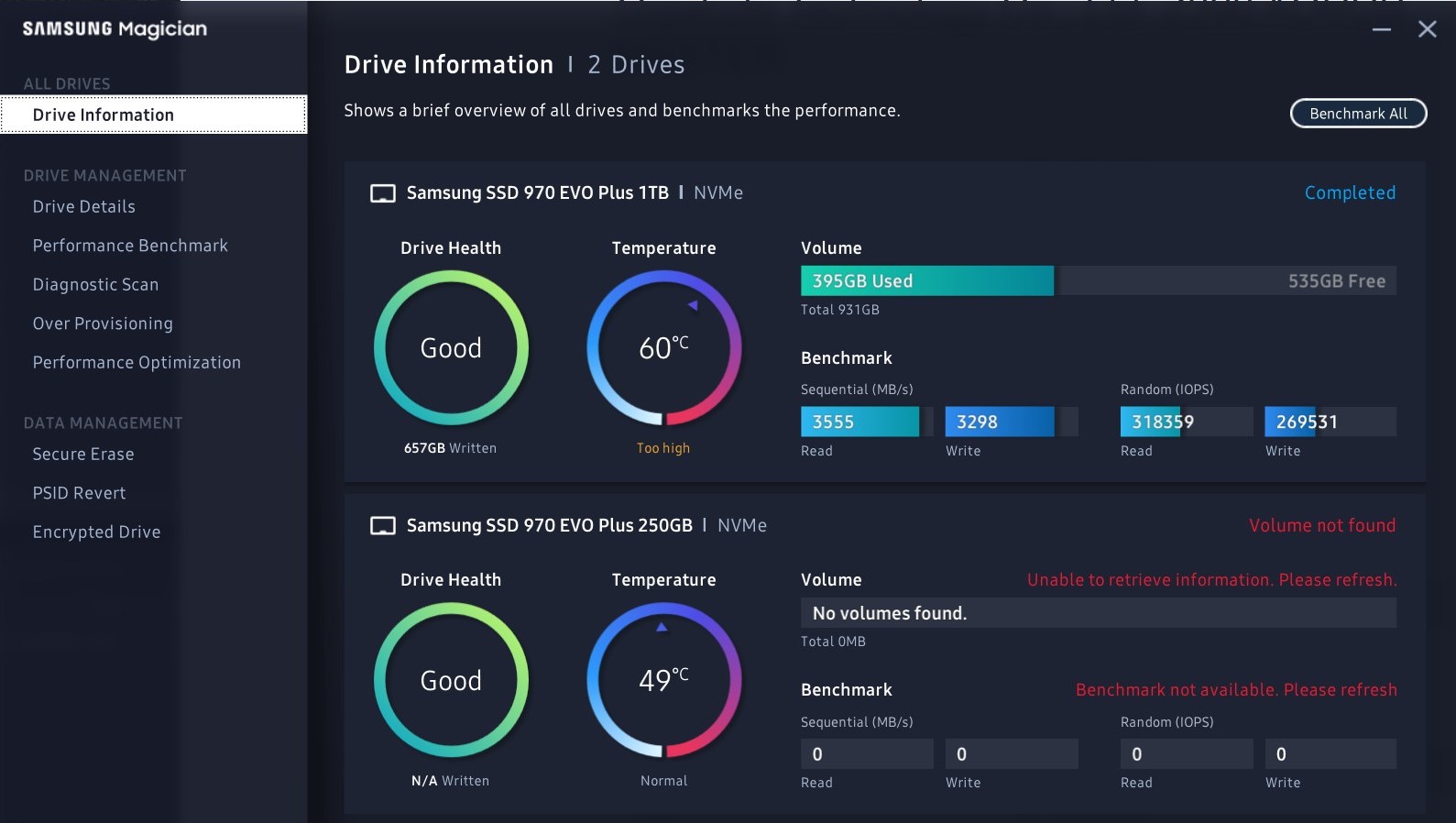Click the Volume not found status
Viewport: 1456px width, 823px height.
click(1322, 526)
